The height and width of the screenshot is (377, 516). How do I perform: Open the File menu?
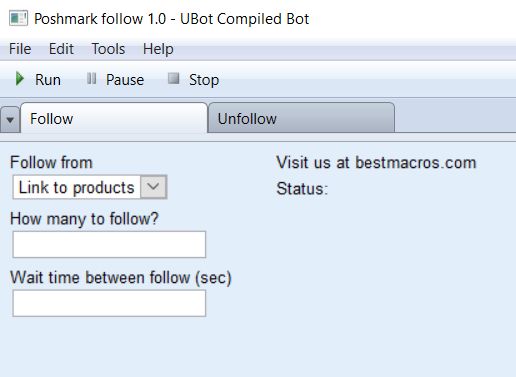click(20, 49)
